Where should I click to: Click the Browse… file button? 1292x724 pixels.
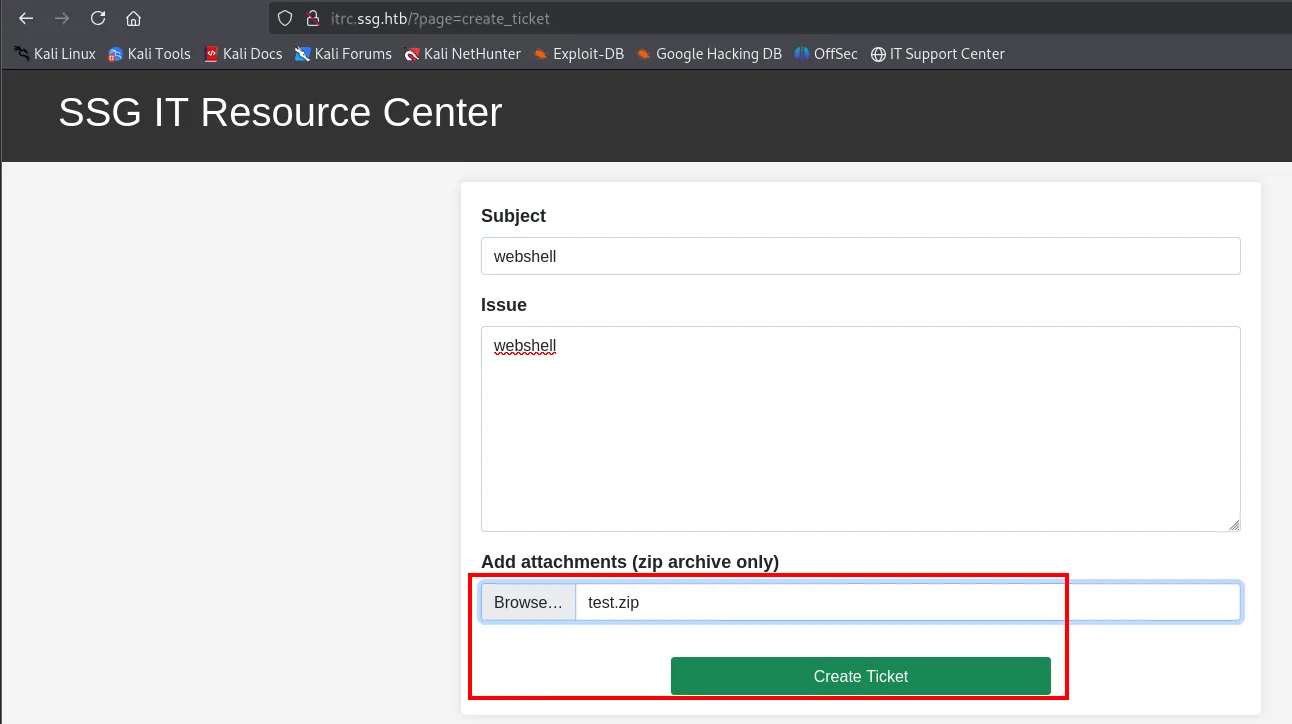click(x=528, y=602)
